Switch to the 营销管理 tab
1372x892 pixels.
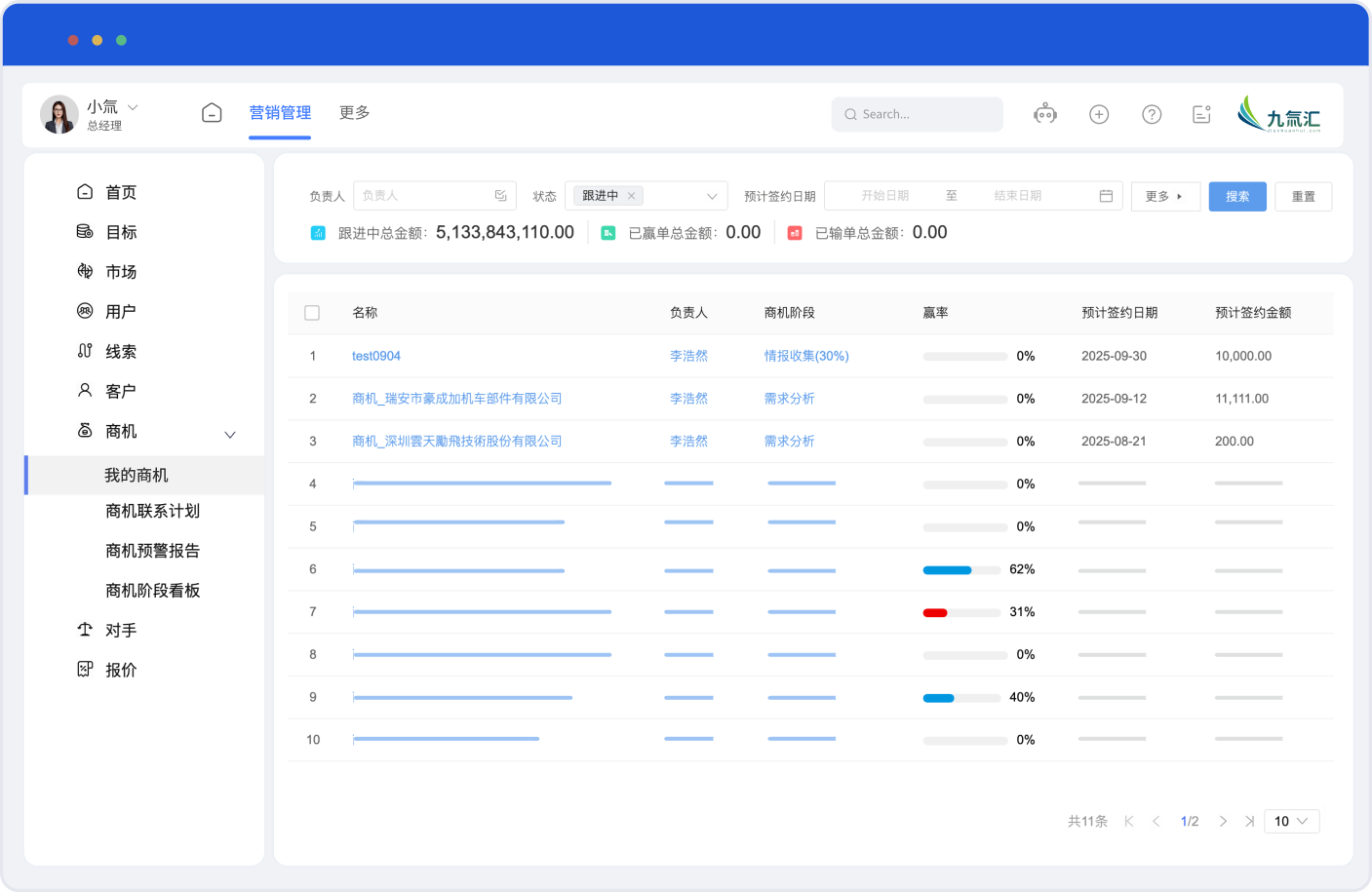coord(280,113)
